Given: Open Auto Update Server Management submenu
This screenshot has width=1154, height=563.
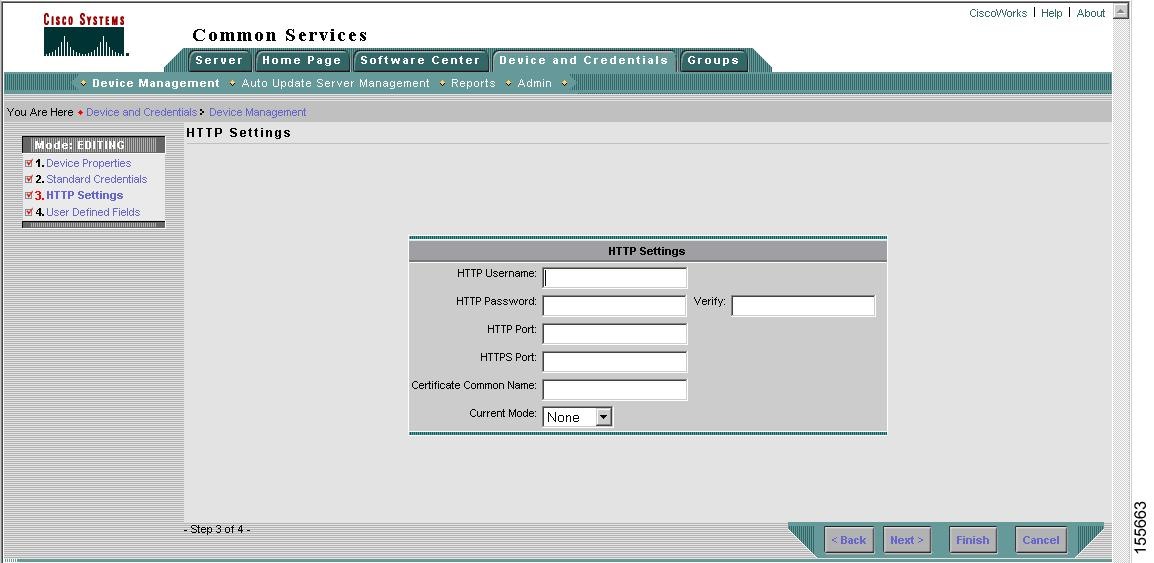Looking at the screenshot, I should [x=336, y=83].
